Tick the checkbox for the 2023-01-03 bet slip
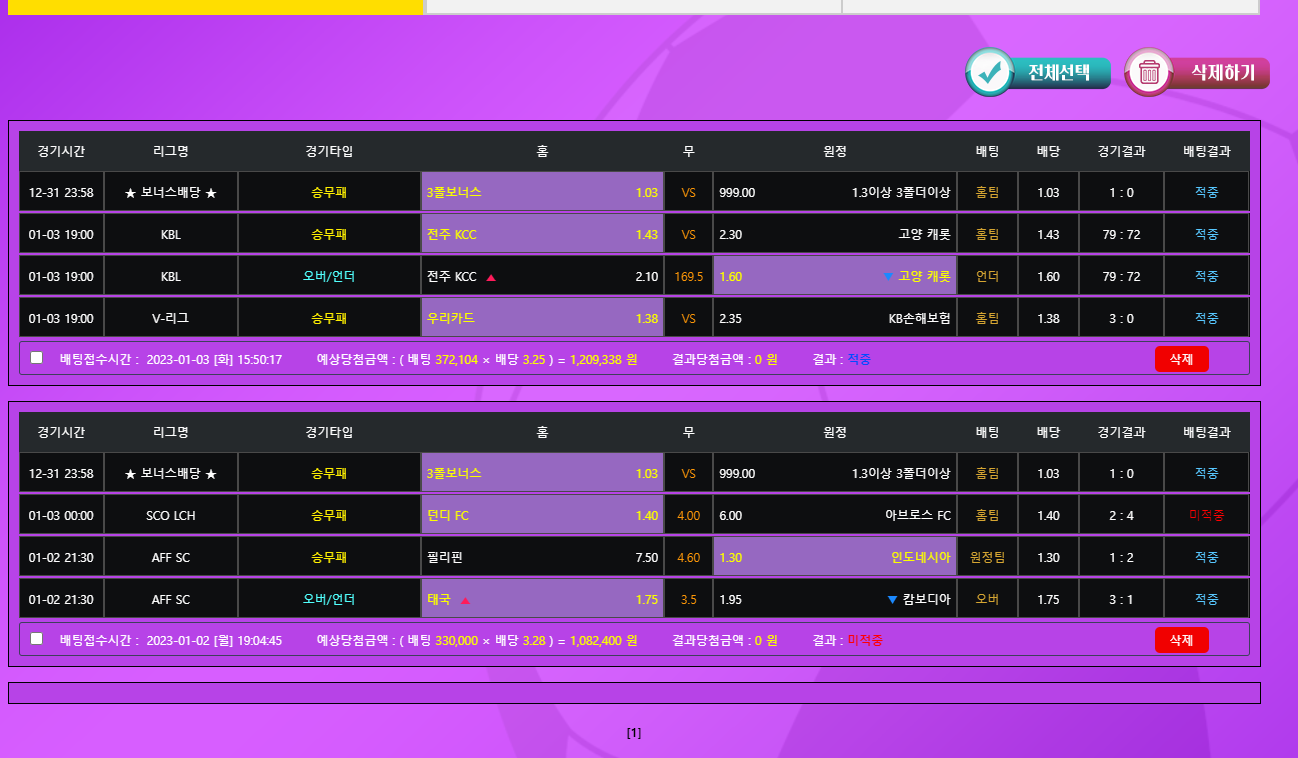The image size is (1298, 758). [x=37, y=358]
